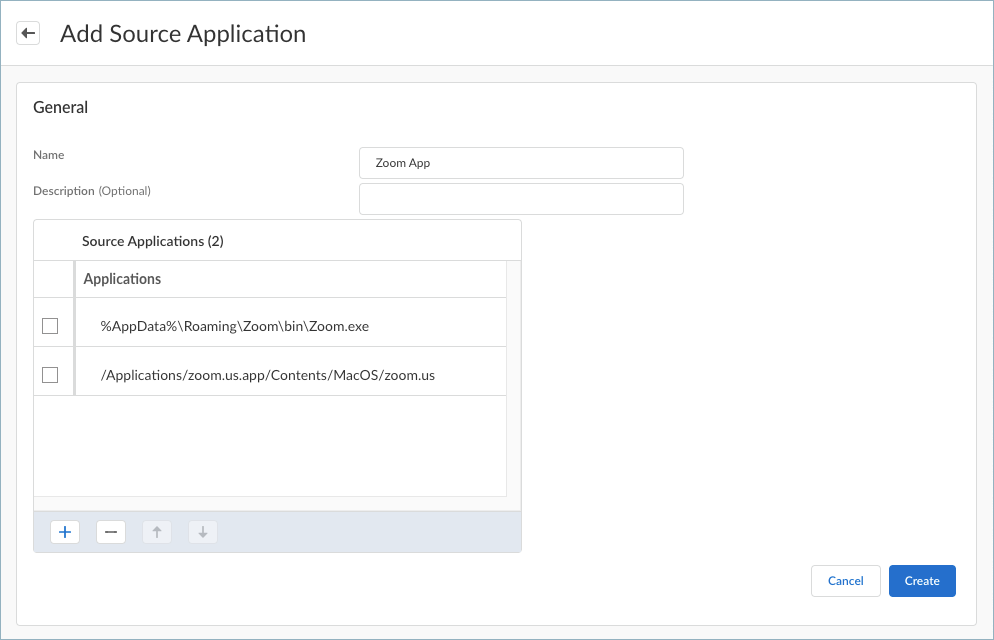Click the General section heading

tap(61, 107)
